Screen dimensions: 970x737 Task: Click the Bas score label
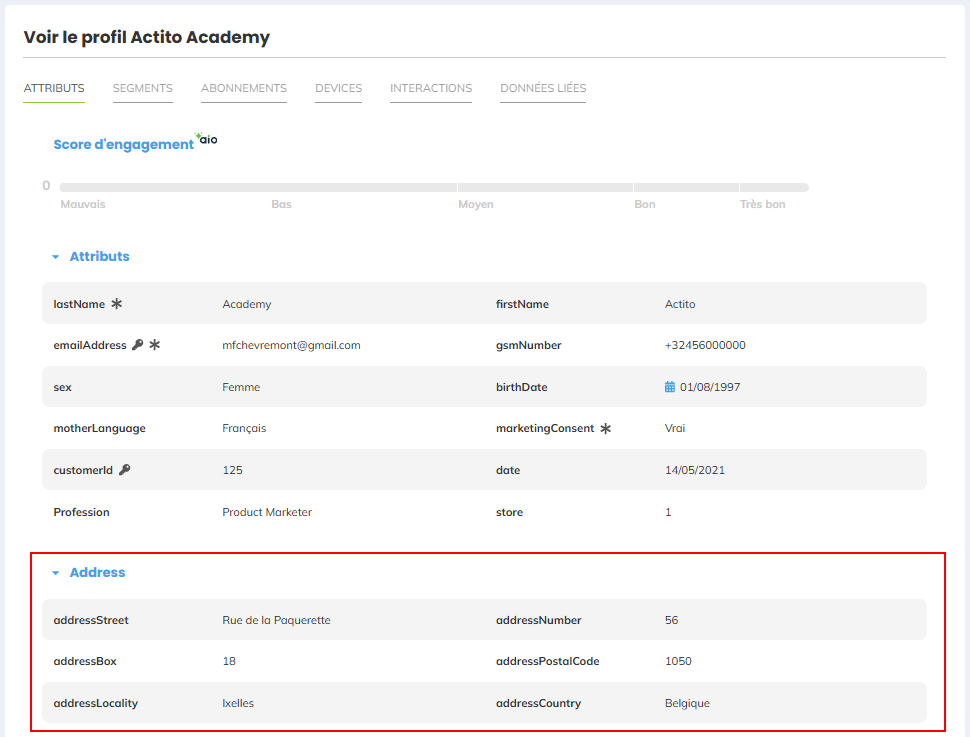click(281, 204)
